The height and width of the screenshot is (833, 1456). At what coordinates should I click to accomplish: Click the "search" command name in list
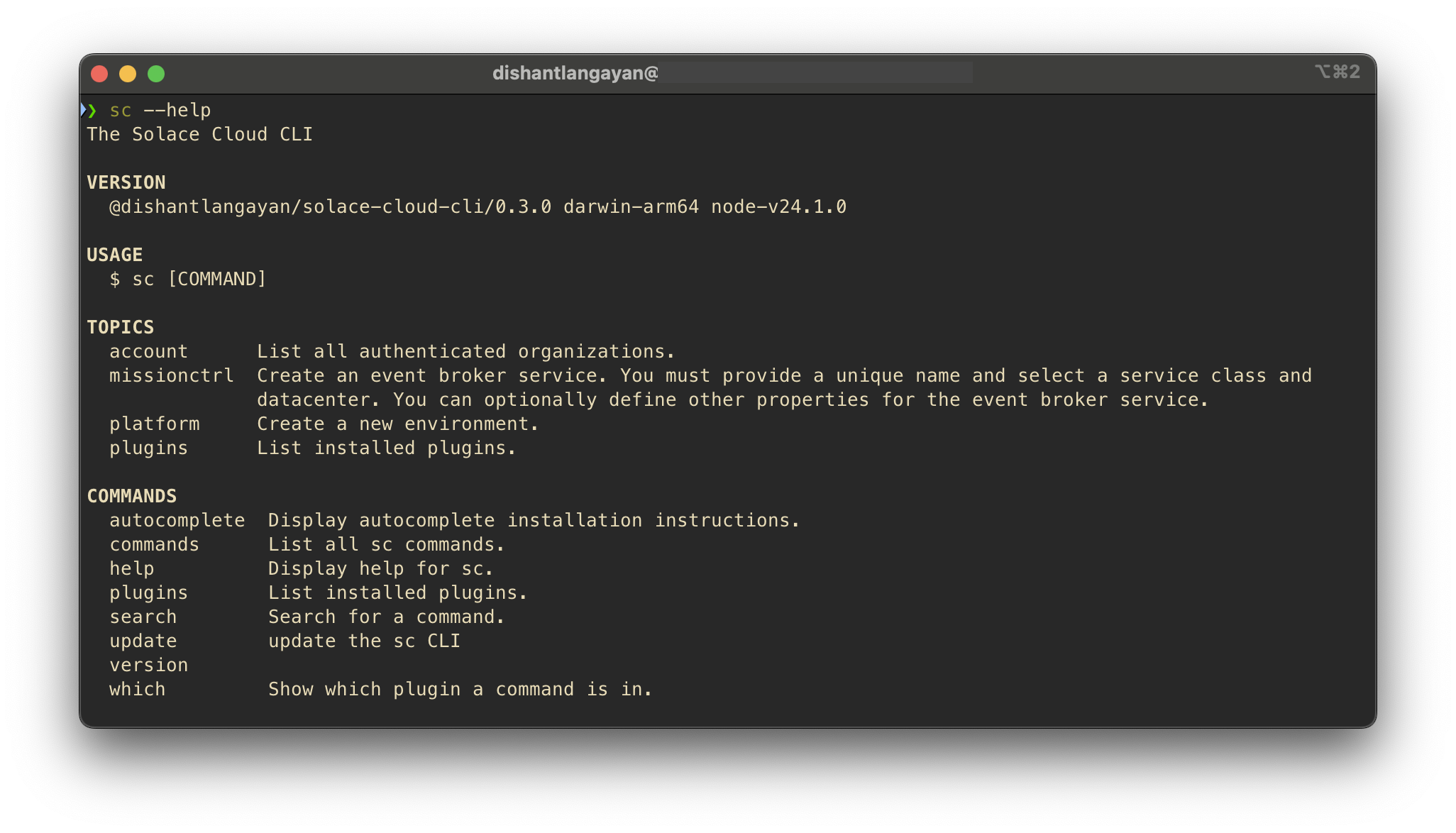click(143, 617)
